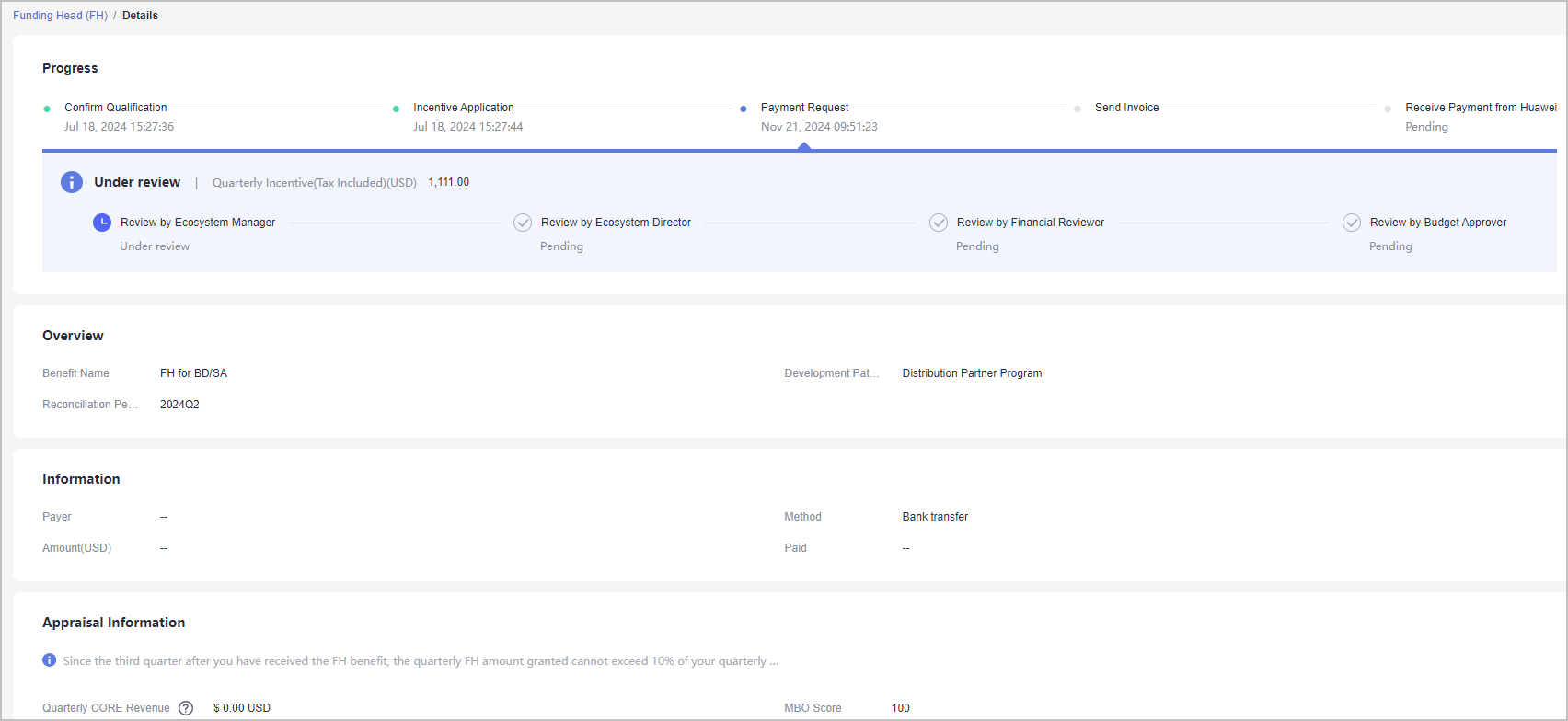Select the Payment Request progress step
The height and width of the screenshot is (721, 1568).
coord(804,108)
